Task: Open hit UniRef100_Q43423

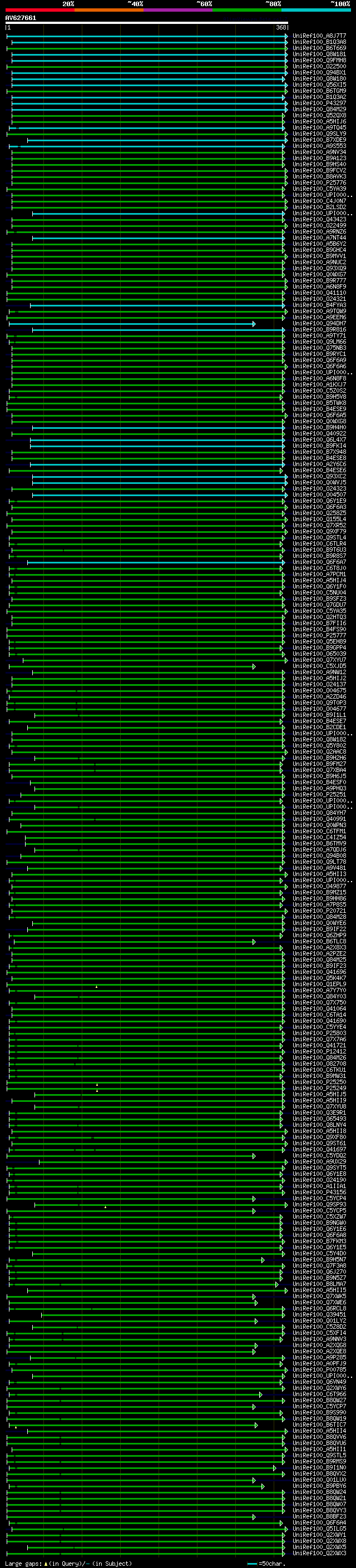Action: [x=319, y=220]
